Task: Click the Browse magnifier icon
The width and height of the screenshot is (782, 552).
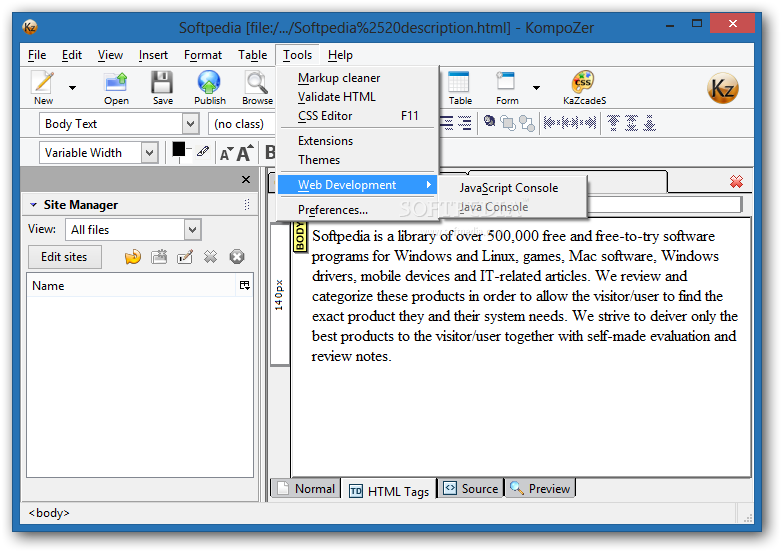Action: point(257,82)
